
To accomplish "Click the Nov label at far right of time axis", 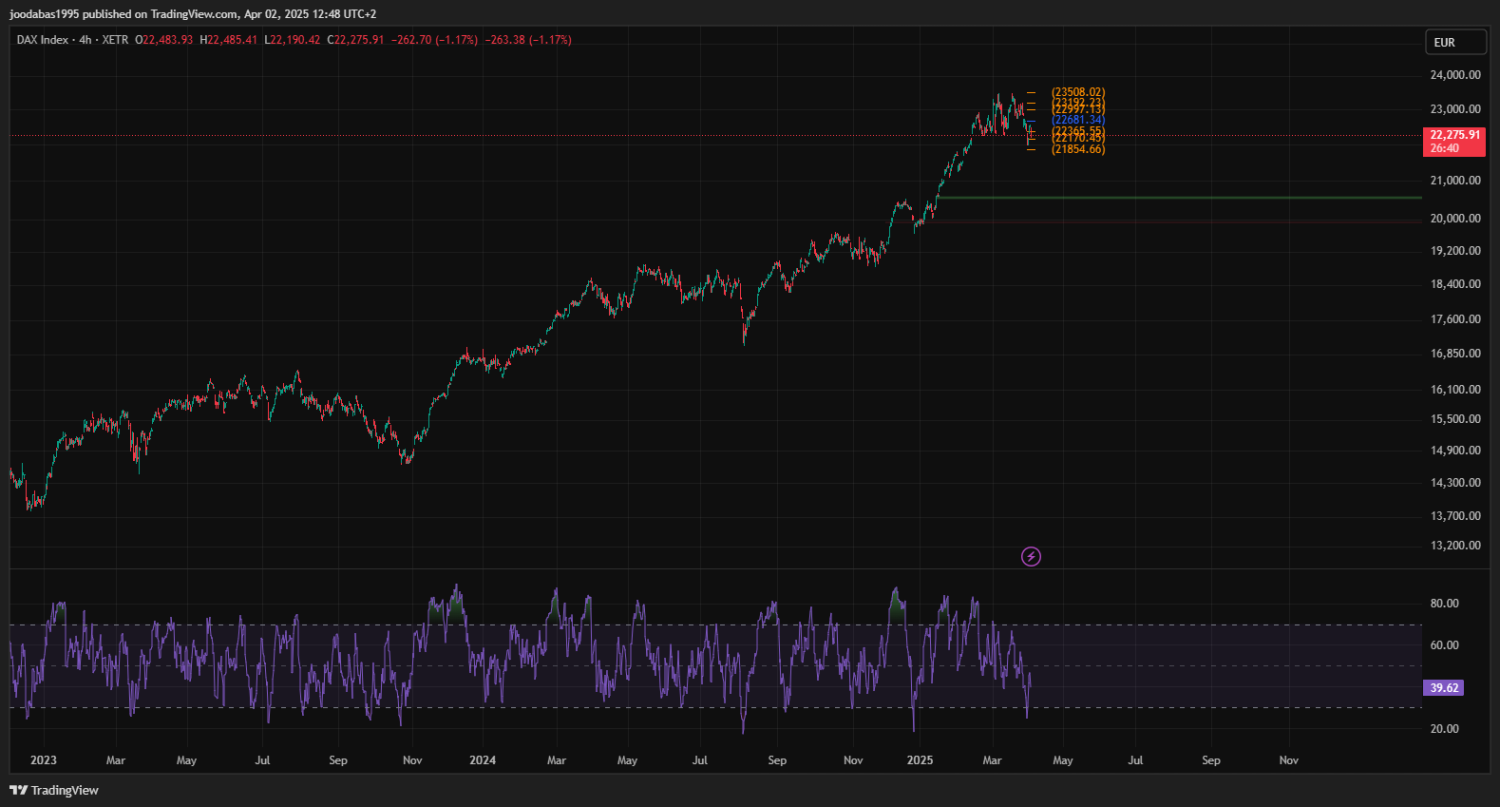I will [x=1288, y=761].
